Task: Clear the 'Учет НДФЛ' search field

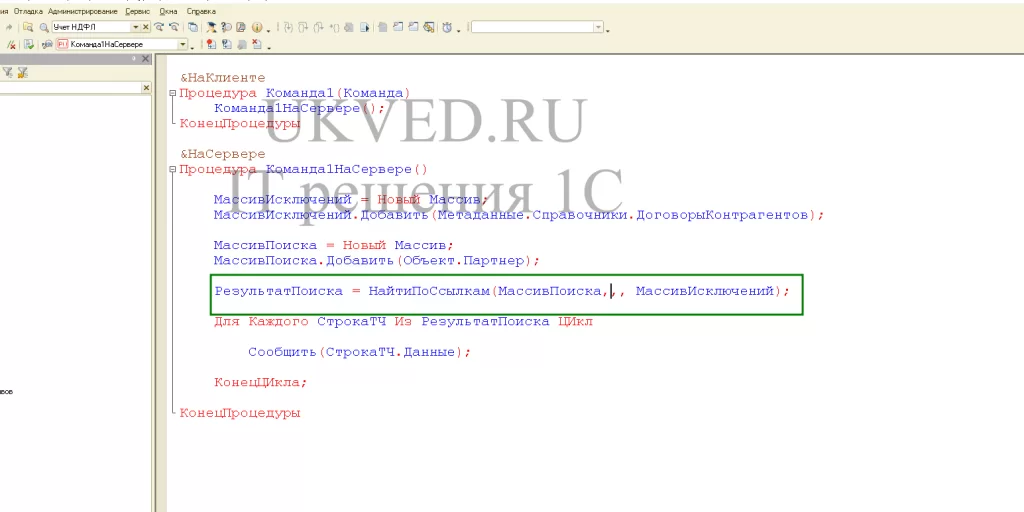Action: click(146, 28)
